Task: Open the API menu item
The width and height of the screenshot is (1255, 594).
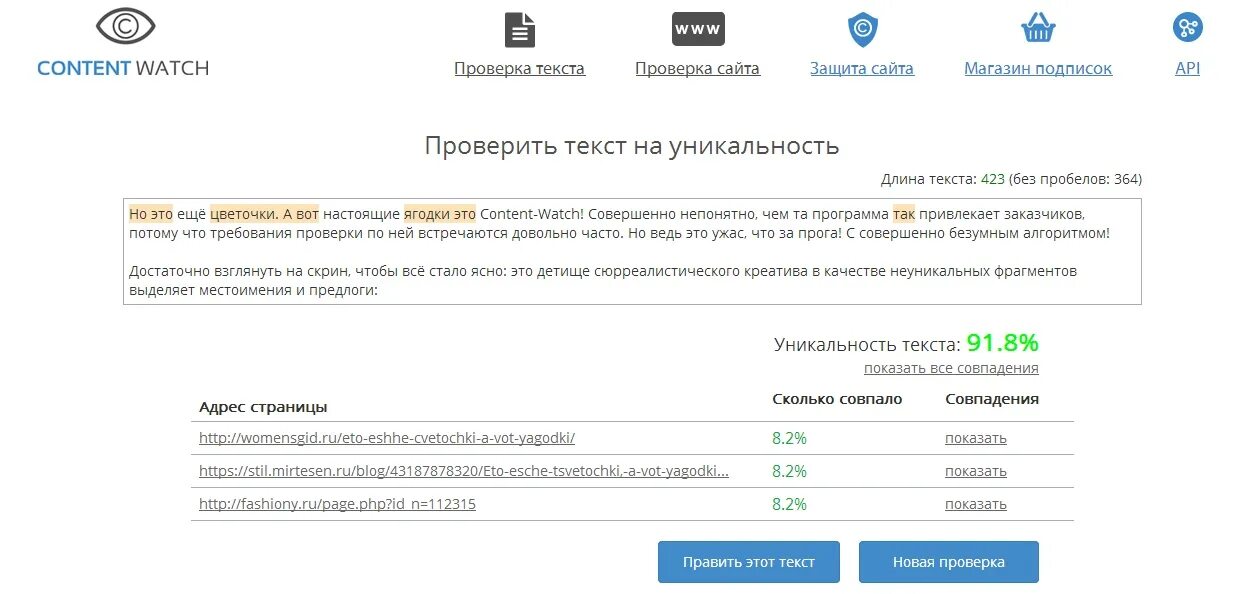Action: point(1188,69)
